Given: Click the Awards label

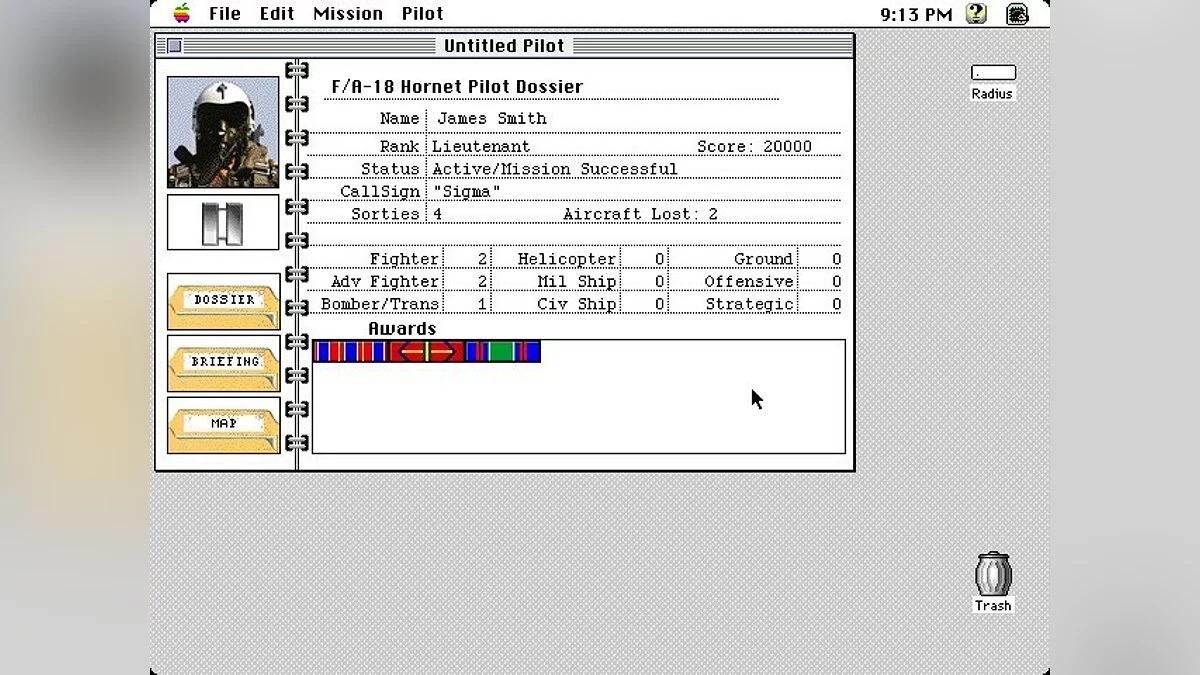Looking at the screenshot, I should coord(402,329).
